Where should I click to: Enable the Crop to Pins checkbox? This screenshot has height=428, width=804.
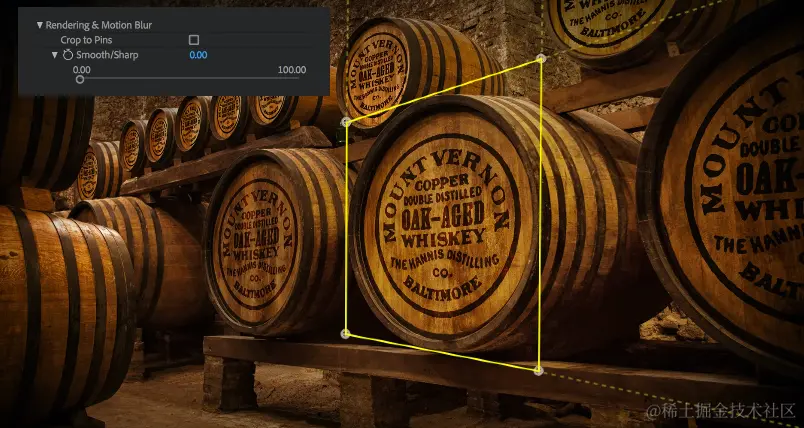(194, 40)
